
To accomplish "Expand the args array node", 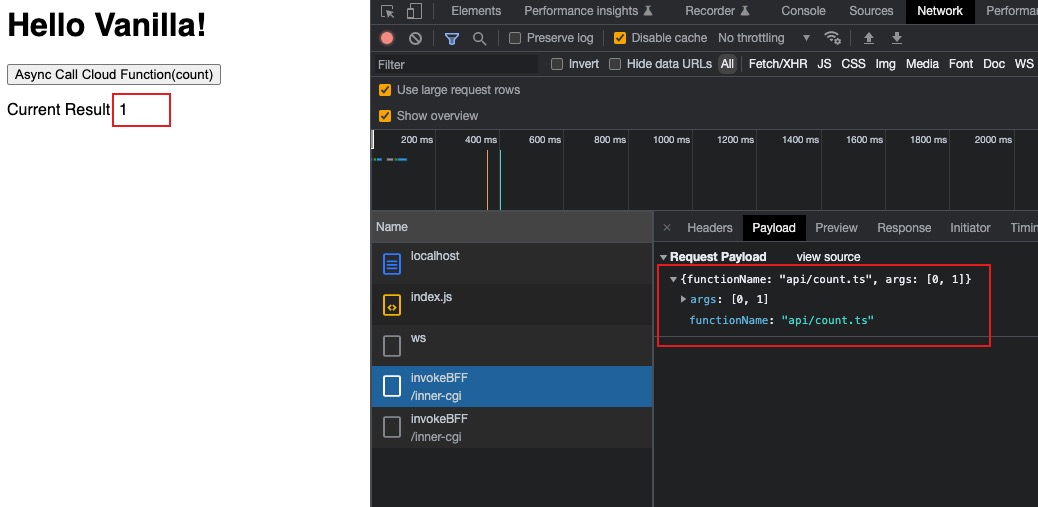I will [683, 299].
